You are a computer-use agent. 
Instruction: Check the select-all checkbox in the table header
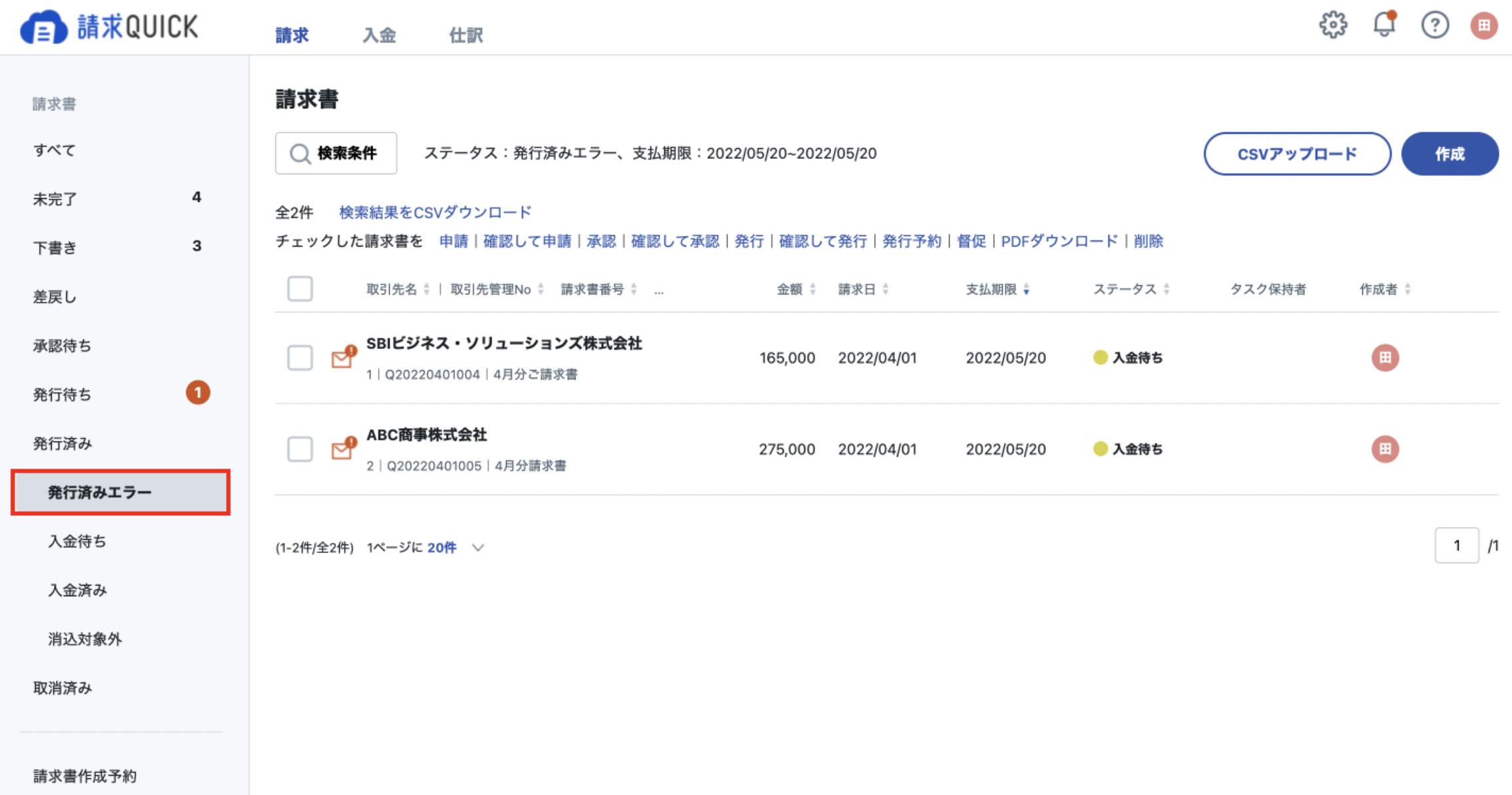[x=300, y=289]
